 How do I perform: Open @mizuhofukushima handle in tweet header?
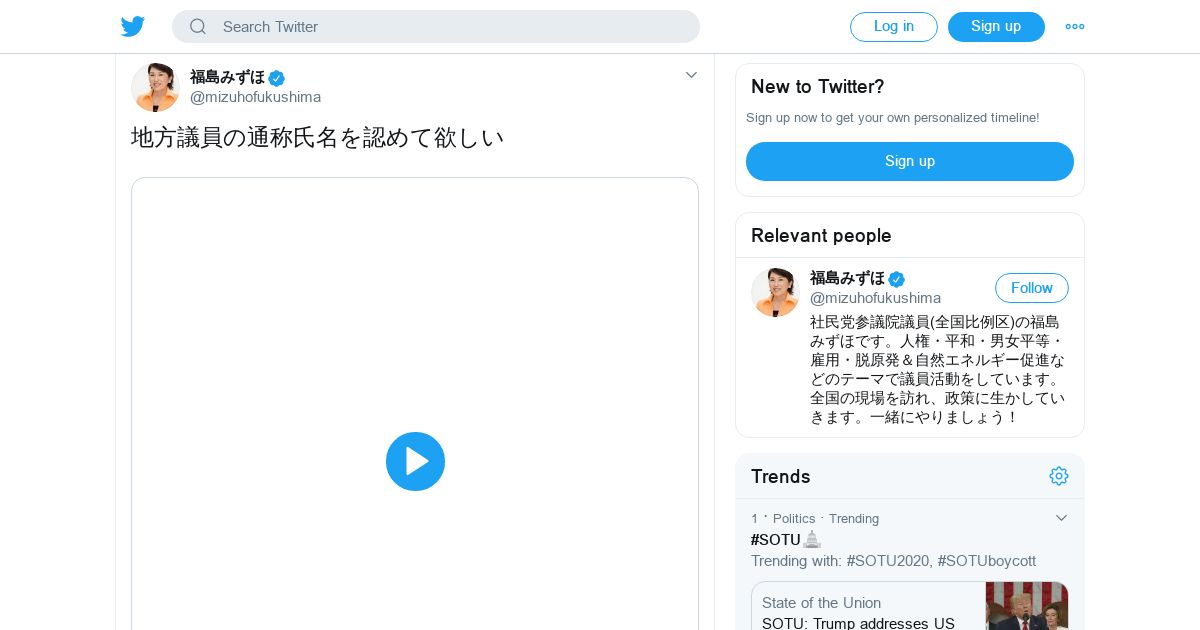[256, 97]
